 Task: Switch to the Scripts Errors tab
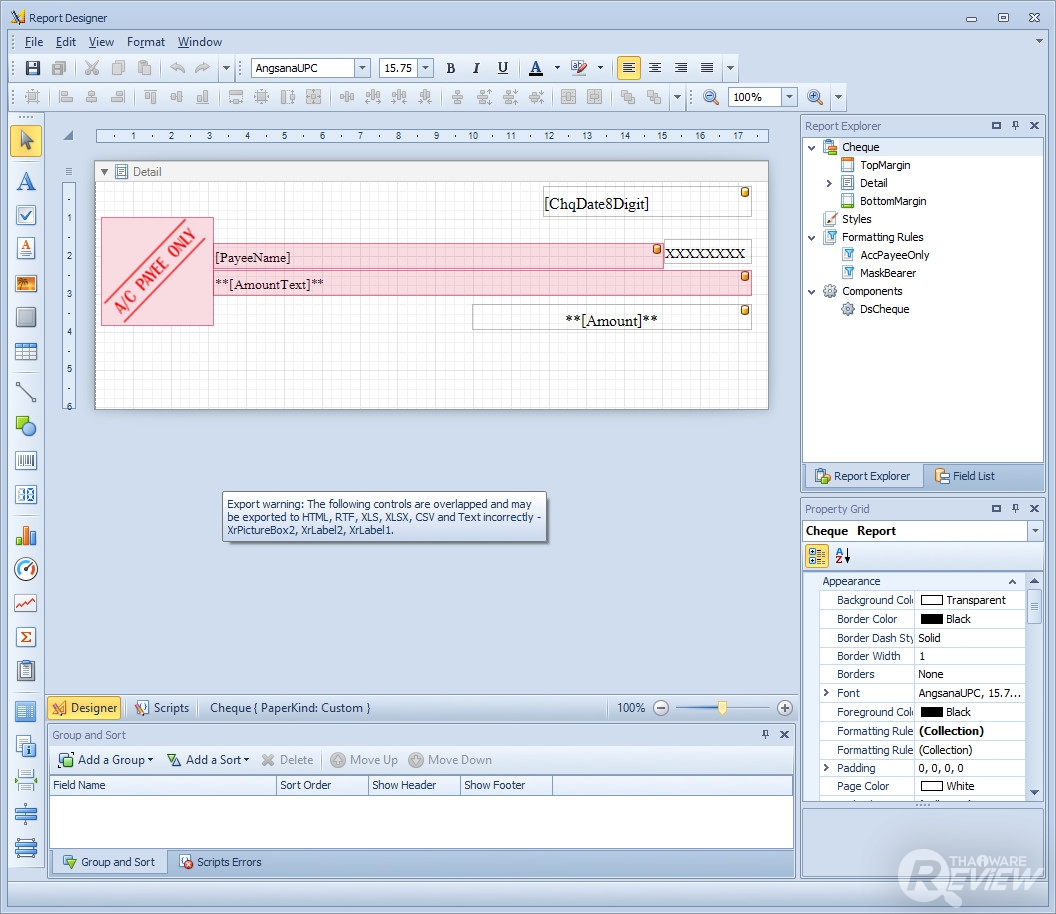[220, 862]
